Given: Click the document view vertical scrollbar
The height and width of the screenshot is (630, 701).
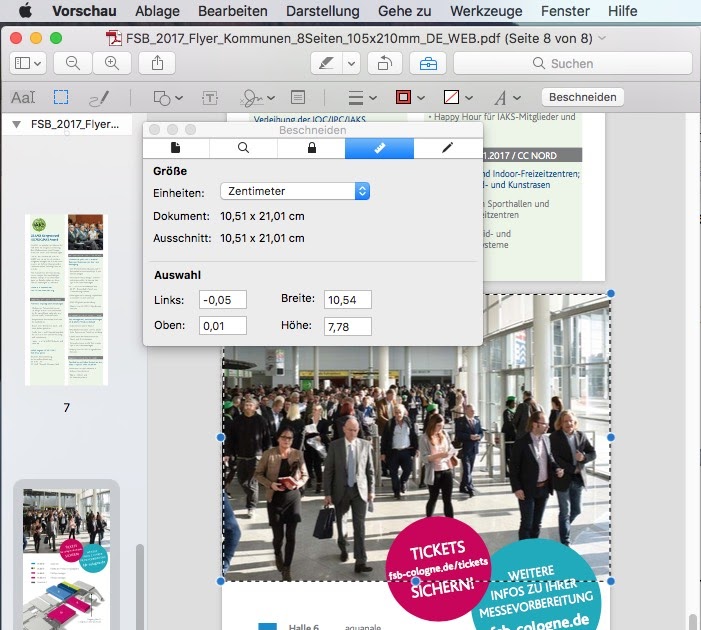Looking at the screenshot, I should pos(693,622).
